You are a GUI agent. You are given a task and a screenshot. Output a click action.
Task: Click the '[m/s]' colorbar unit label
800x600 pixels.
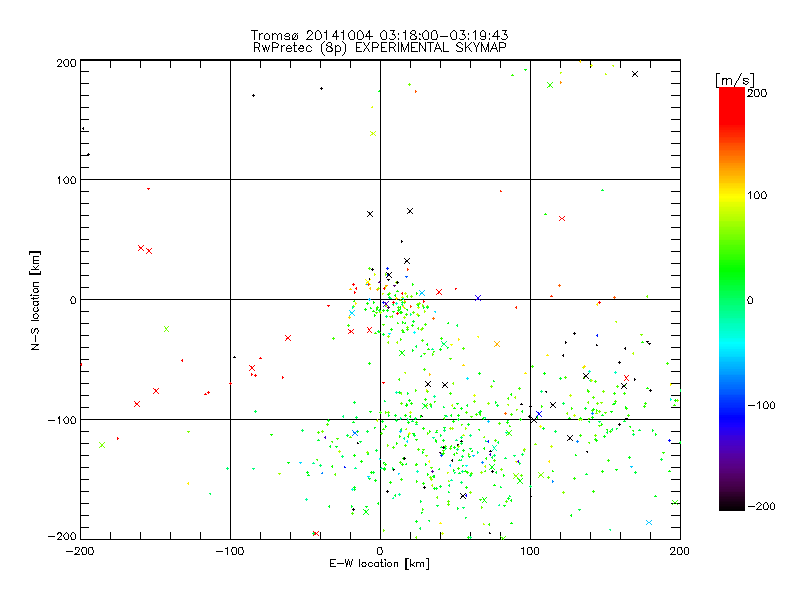(734, 80)
